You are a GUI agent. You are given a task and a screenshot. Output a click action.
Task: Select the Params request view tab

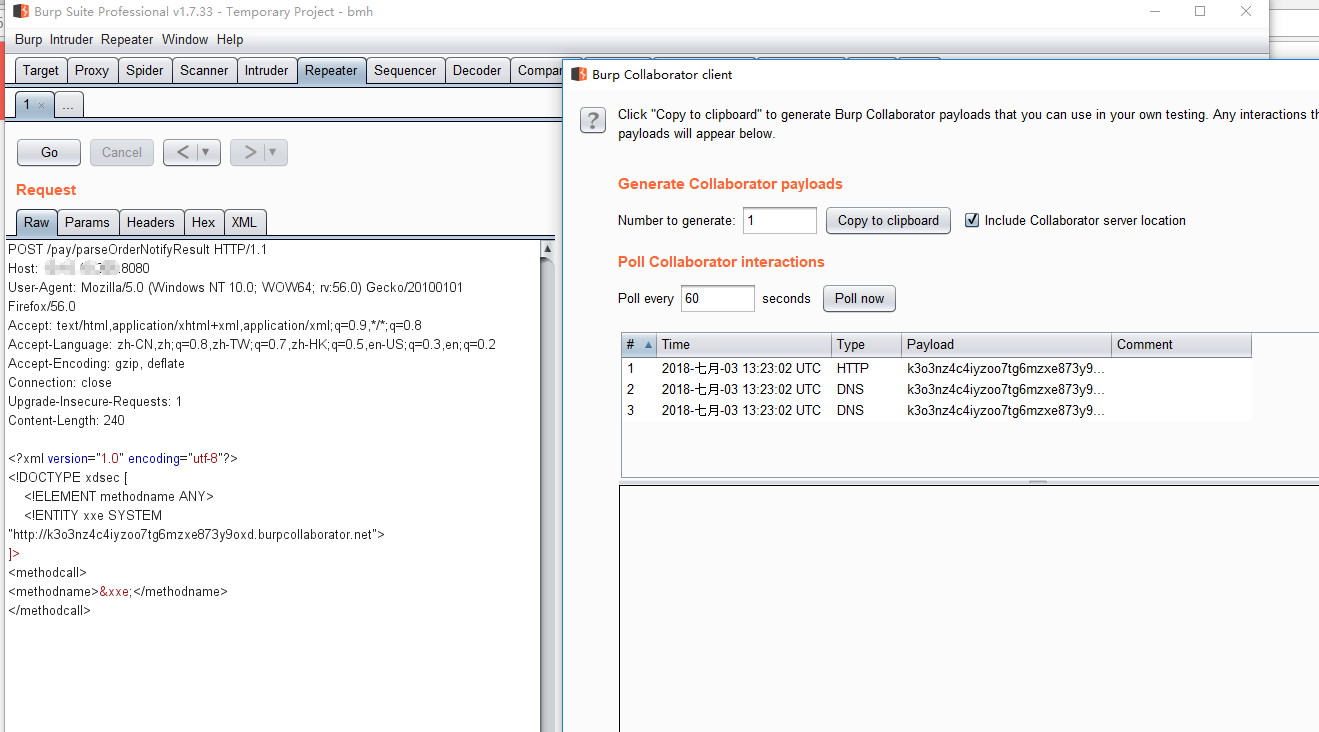(x=88, y=222)
